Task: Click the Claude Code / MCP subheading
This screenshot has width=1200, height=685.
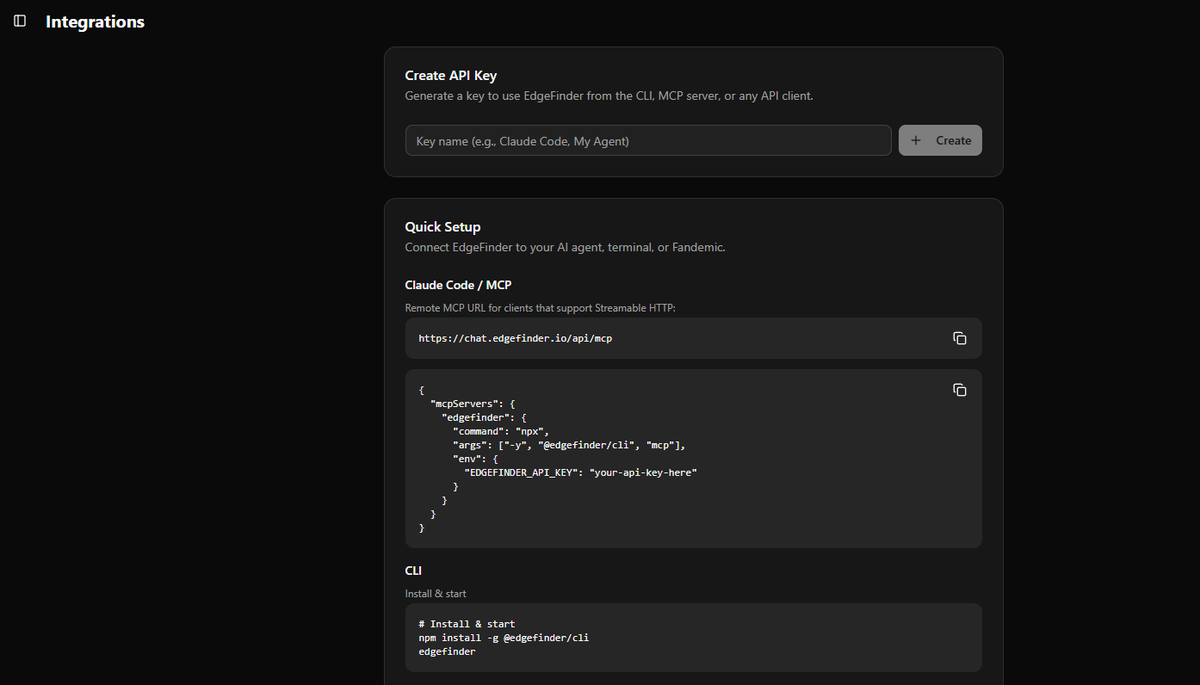Action: (459, 285)
